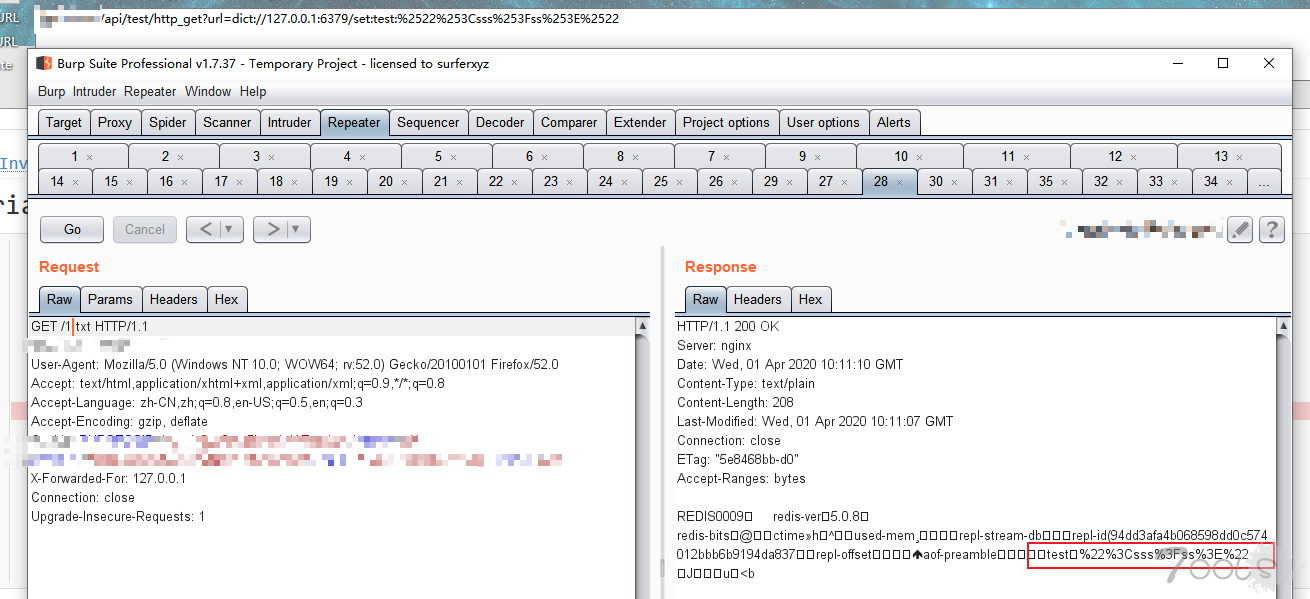Select Request Raw view tab
The height and width of the screenshot is (599, 1310).
[60, 299]
